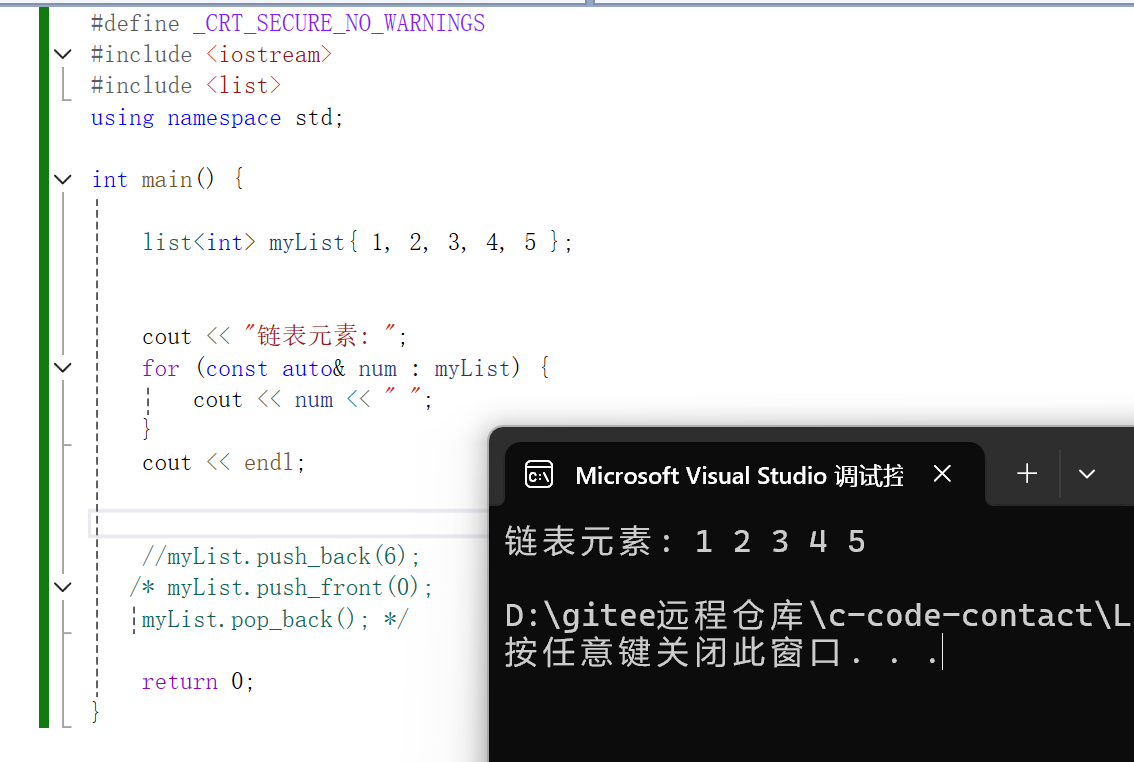
Task: Select the Microsoft Visual Studio debug console tab
Action: coord(744,474)
